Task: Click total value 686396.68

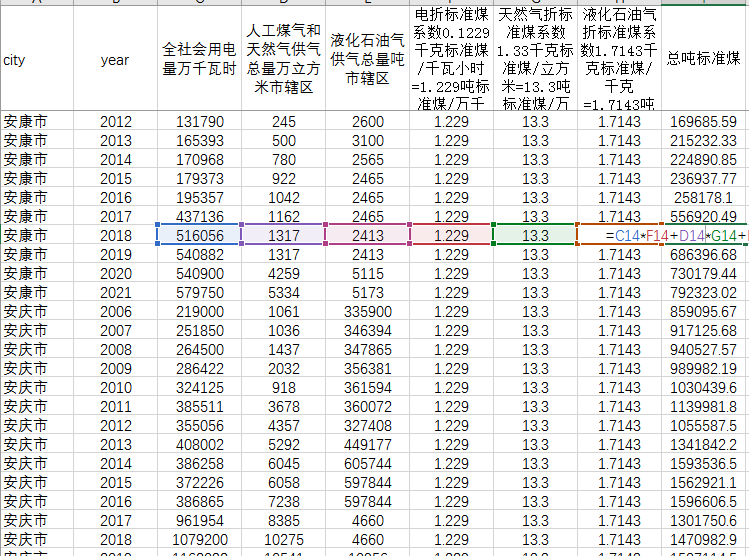Action: [x=705, y=255]
